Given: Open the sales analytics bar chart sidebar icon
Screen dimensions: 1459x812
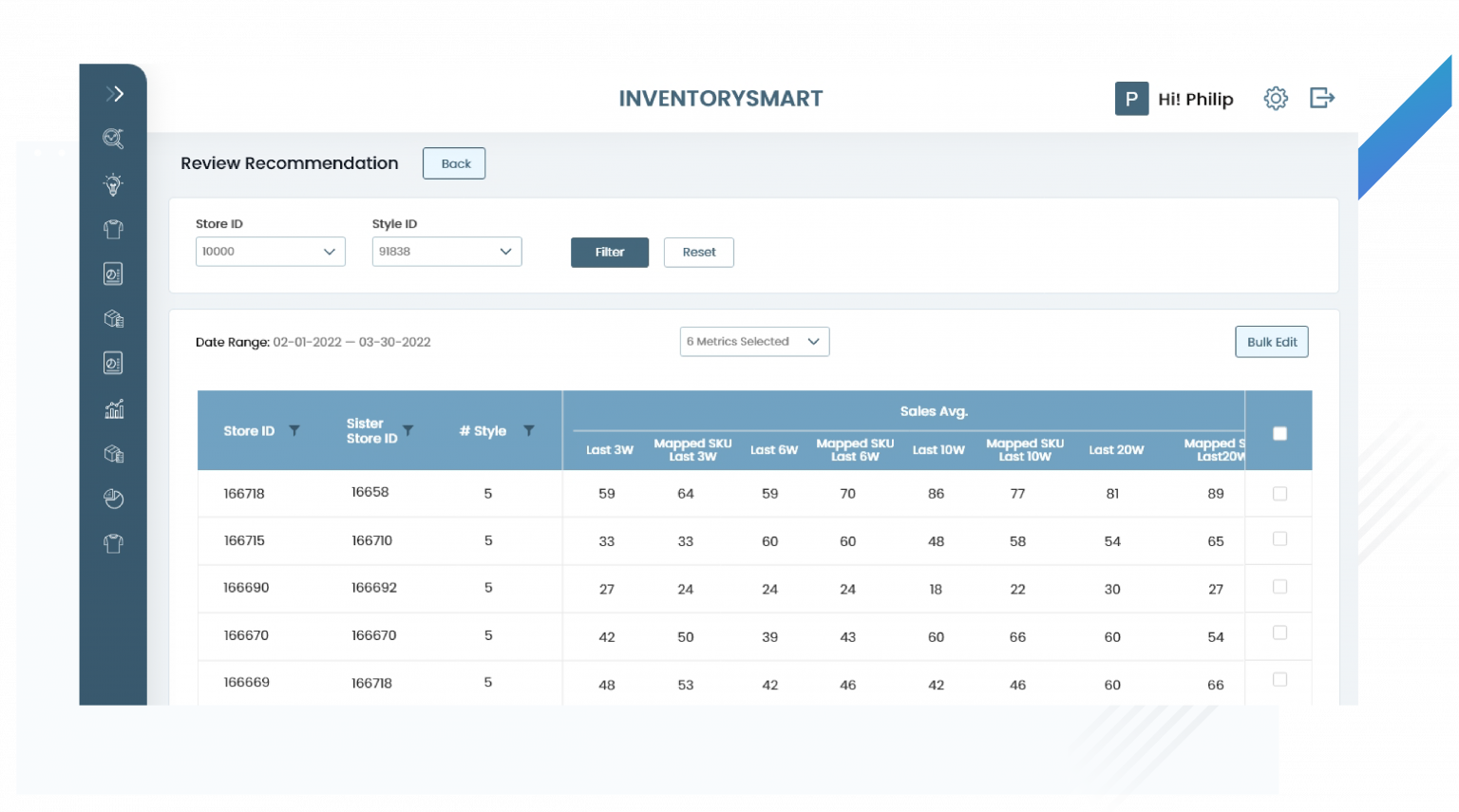Looking at the screenshot, I should coord(113,408).
